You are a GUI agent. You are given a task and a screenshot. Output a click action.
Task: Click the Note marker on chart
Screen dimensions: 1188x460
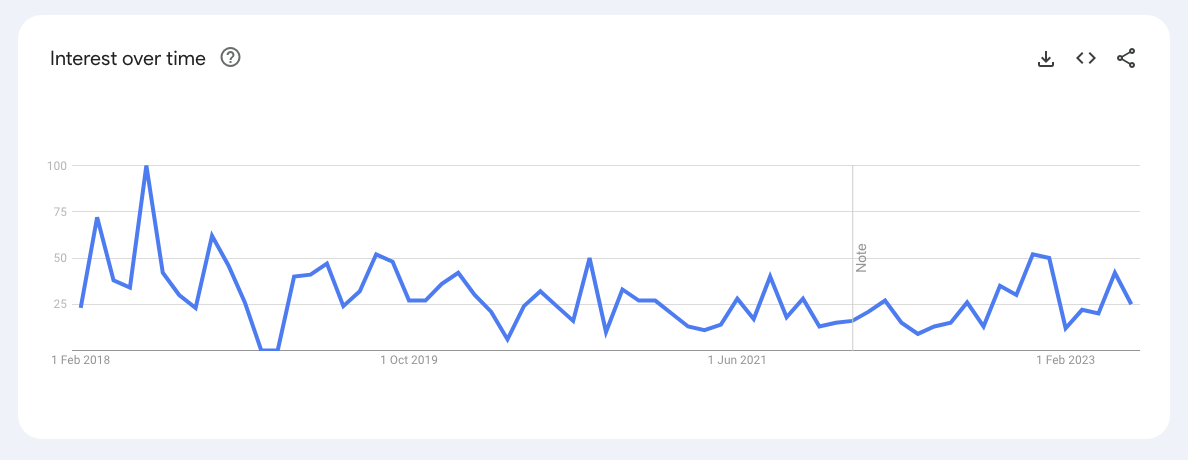coord(861,257)
